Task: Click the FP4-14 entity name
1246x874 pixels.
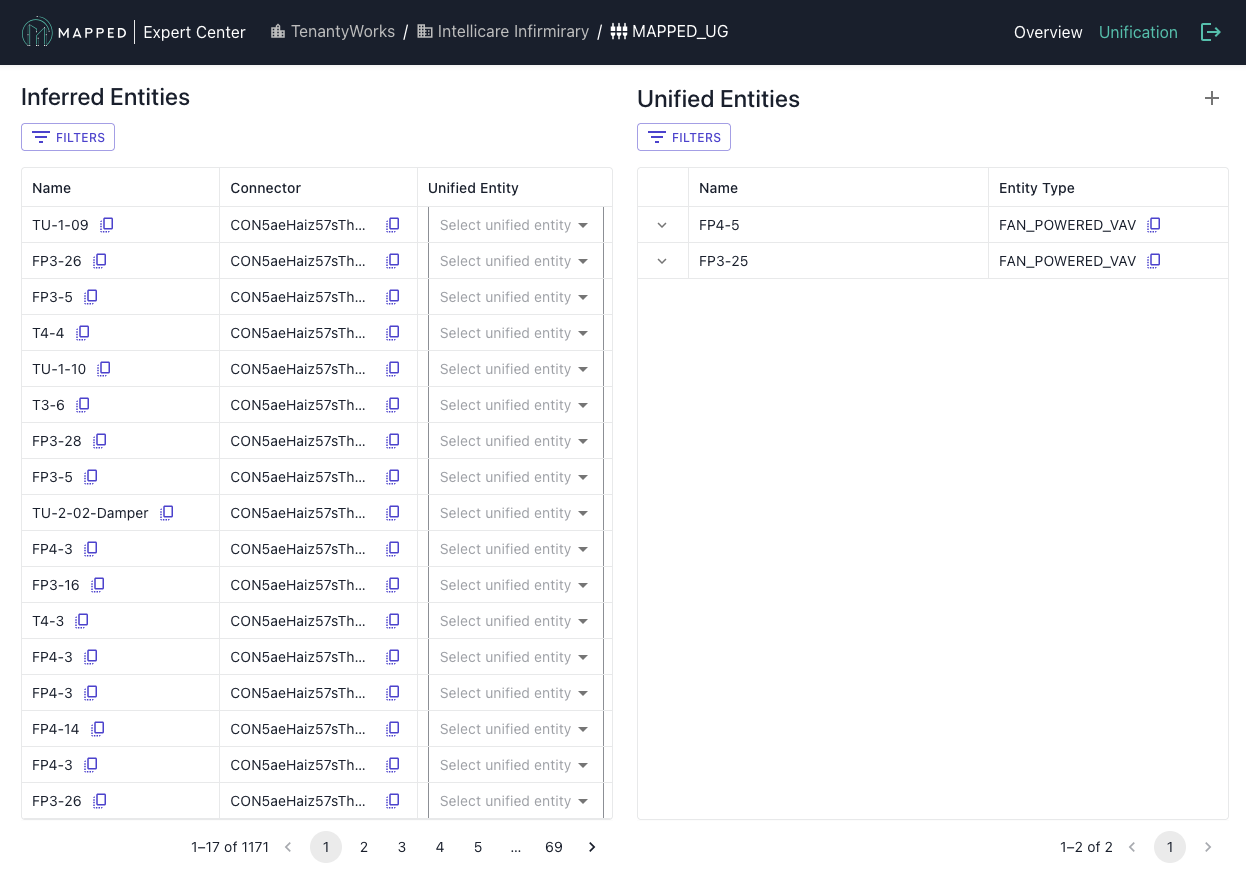Action: [x=56, y=729]
